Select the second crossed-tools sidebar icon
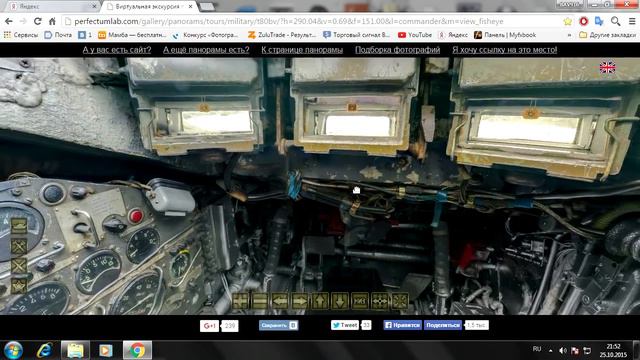Viewport: 640px width, 360px height. (19, 246)
